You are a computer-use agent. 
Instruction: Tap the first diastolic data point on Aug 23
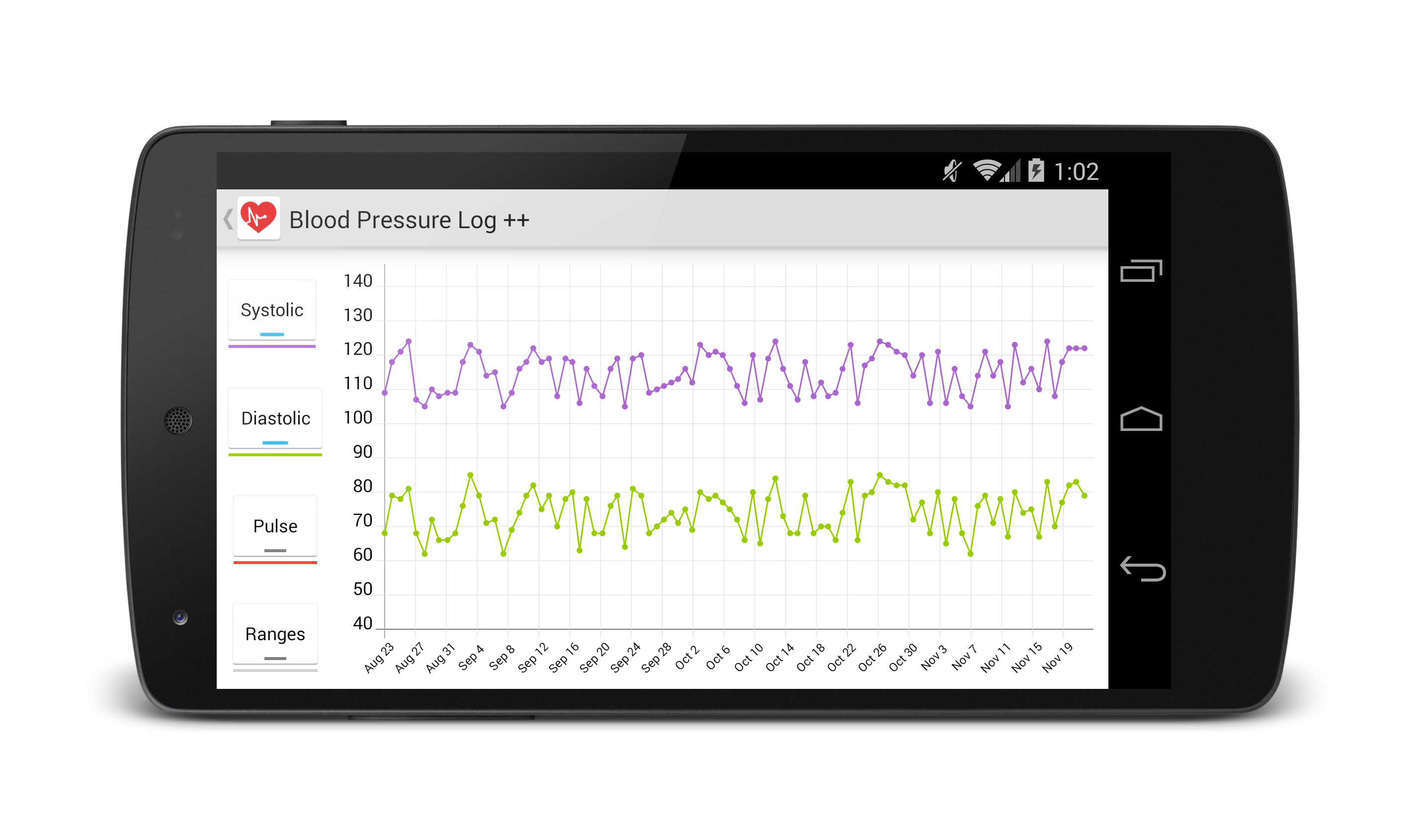pyautogui.click(x=385, y=533)
